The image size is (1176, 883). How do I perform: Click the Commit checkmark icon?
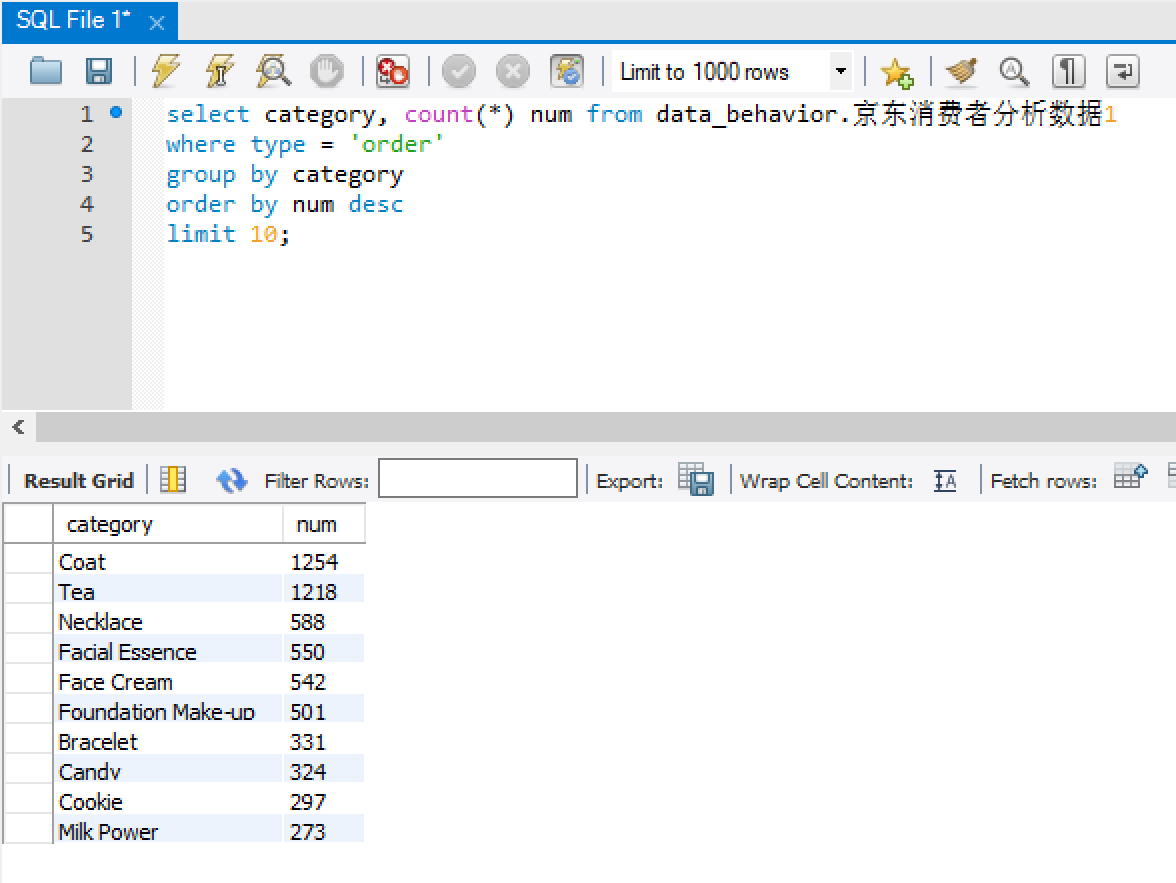tap(458, 72)
